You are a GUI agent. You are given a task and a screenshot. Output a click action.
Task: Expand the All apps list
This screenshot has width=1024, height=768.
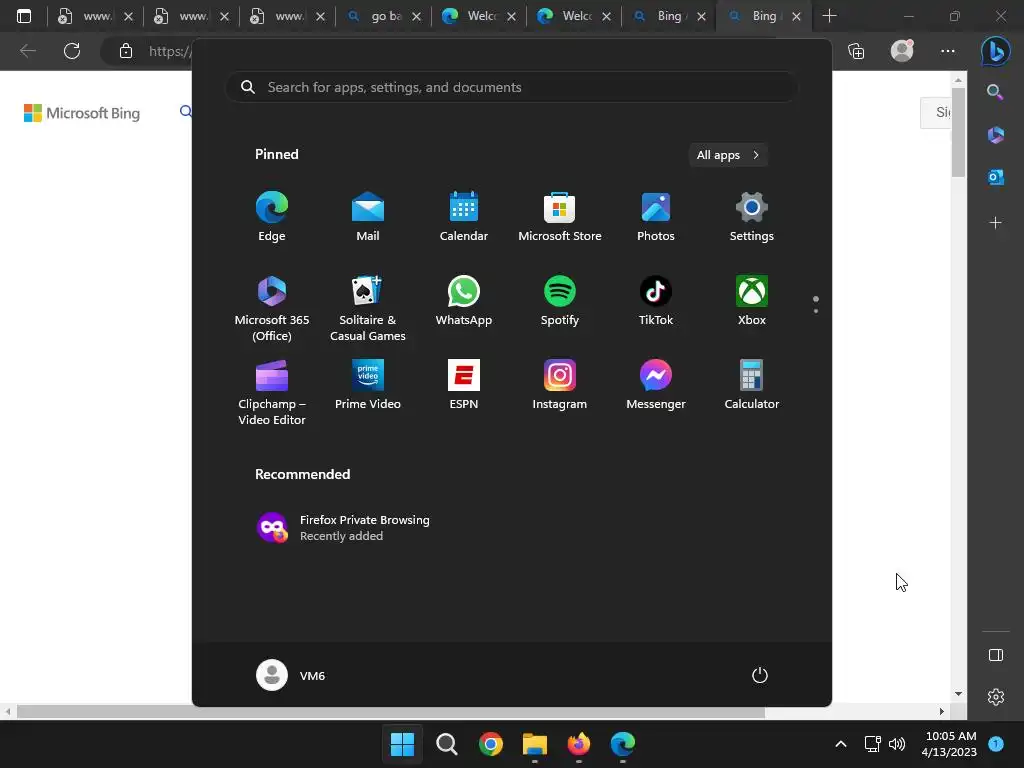pos(728,155)
